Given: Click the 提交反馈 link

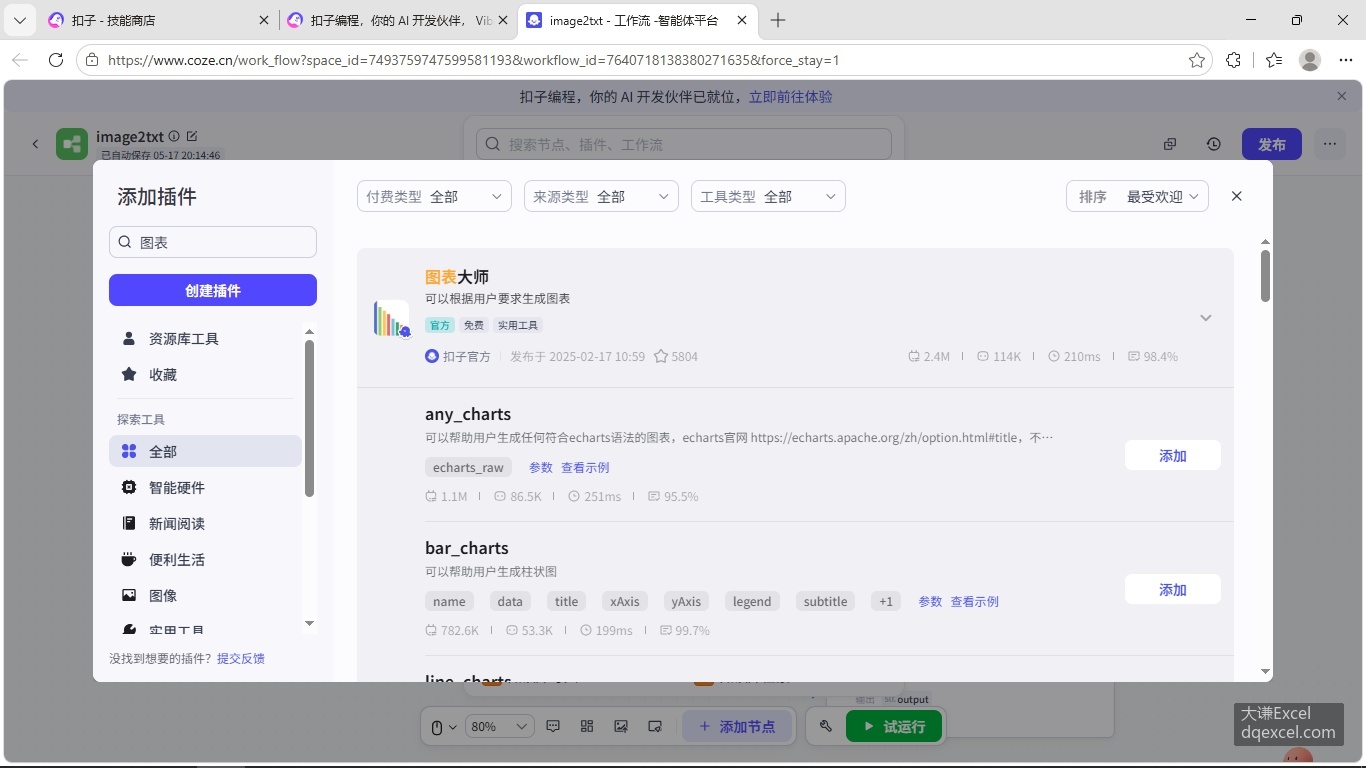Looking at the screenshot, I should (x=241, y=658).
